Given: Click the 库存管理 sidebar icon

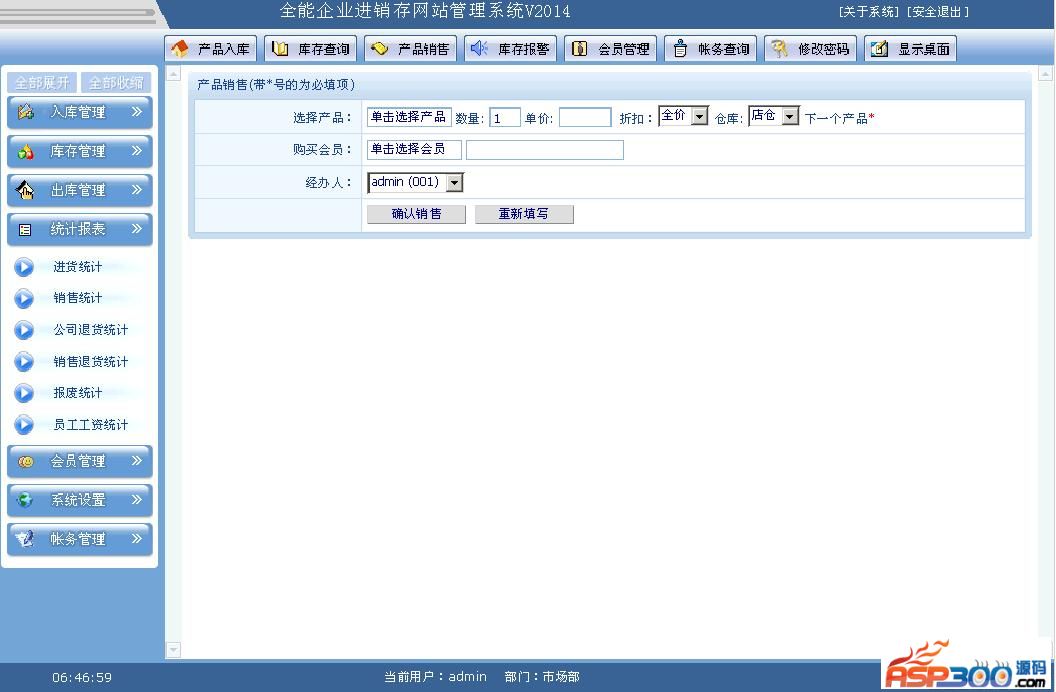Looking at the screenshot, I should tap(26, 151).
